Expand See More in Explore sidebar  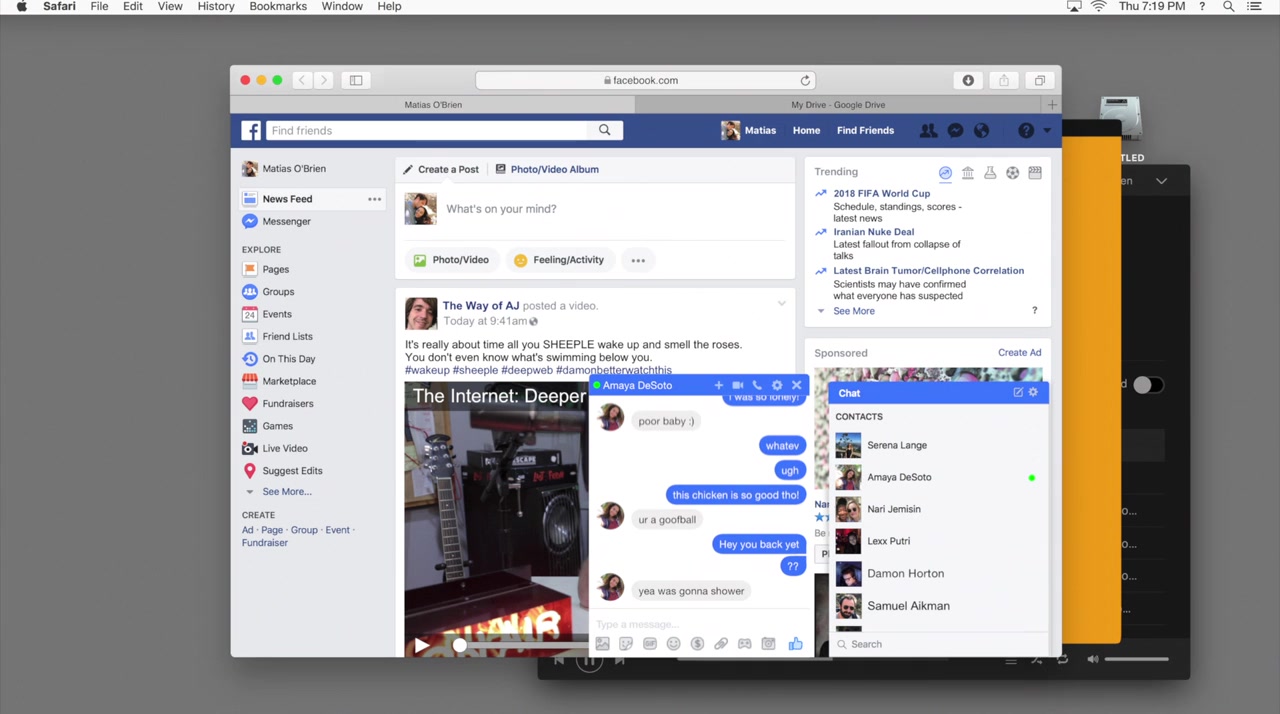(x=286, y=492)
